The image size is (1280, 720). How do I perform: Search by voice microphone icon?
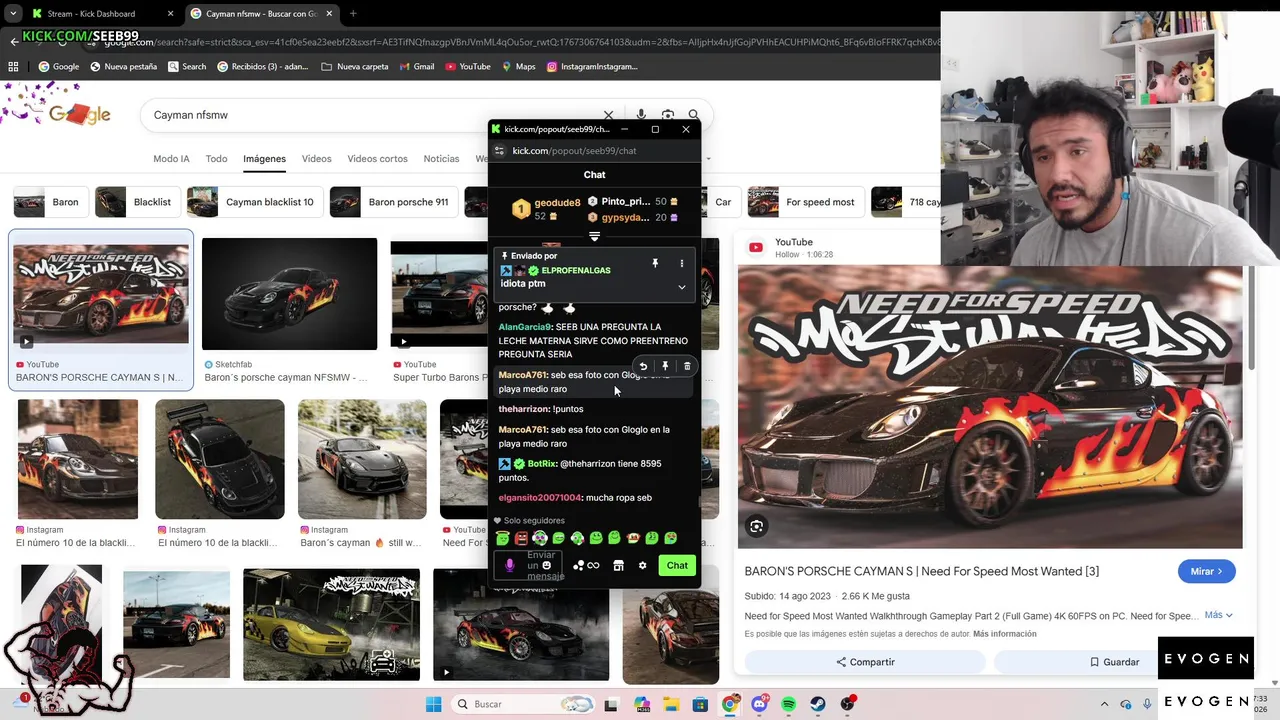click(x=641, y=115)
